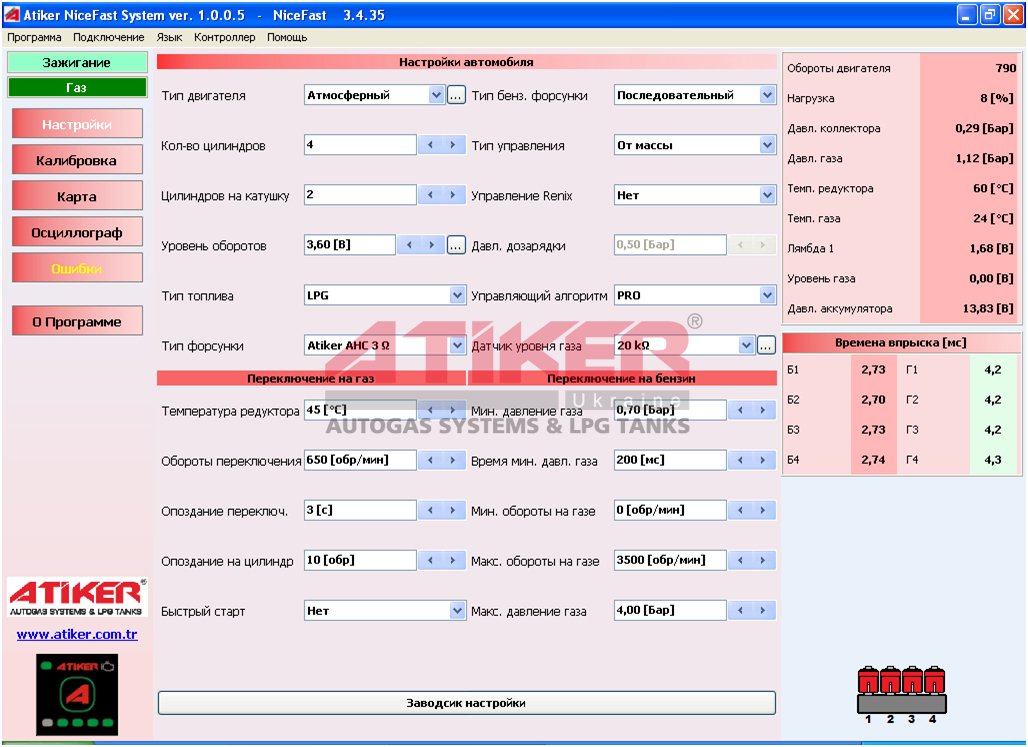
Task: Go to Настройки section
Action: click(77, 124)
